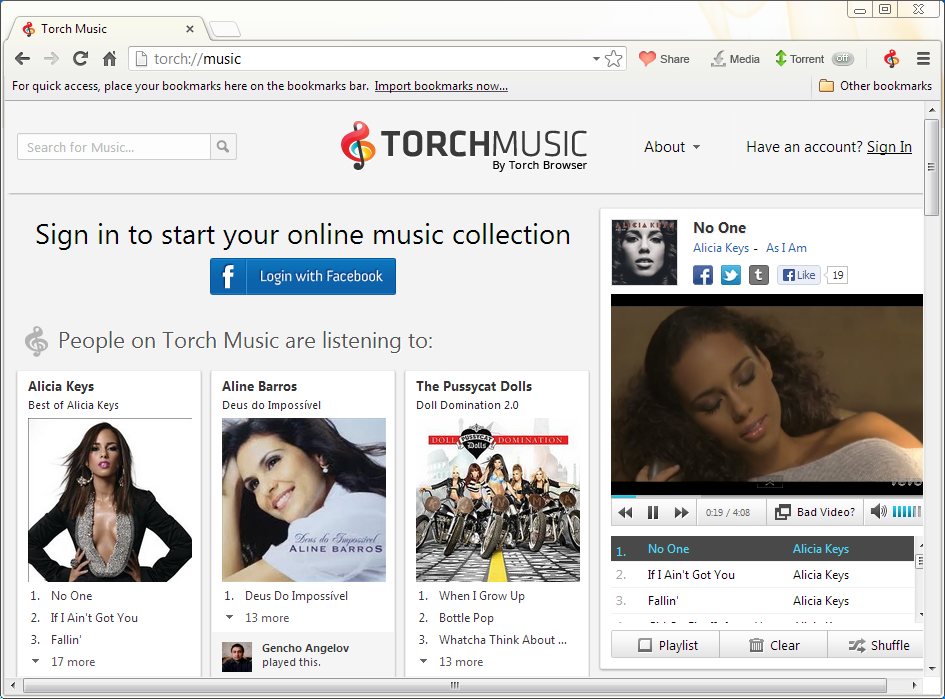The width and height of the screenshot is (945, 699).
Task: Click Bad Video? button
Action: coord(815,512)
